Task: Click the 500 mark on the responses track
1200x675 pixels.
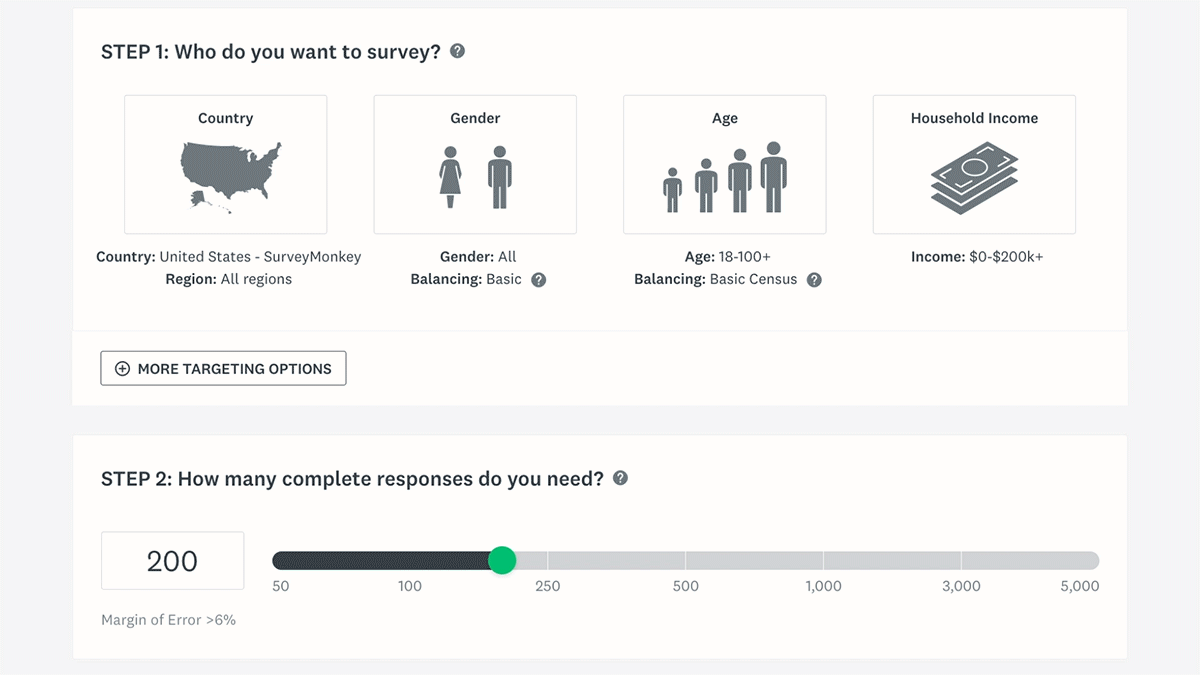Action: (686, 561)
